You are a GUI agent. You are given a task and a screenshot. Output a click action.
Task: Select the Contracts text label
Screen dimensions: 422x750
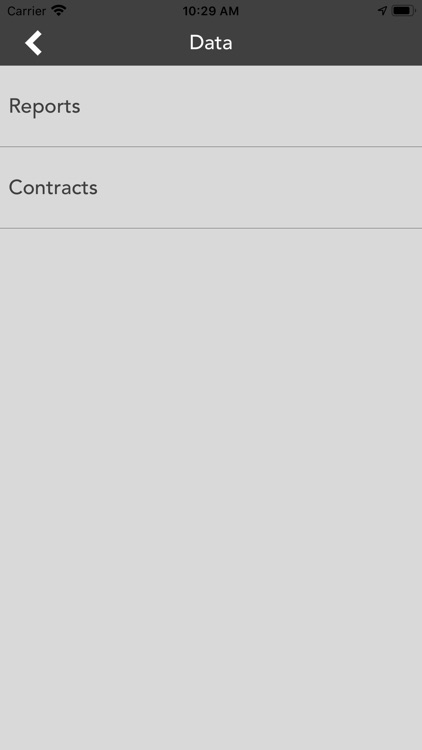coord(53,188)
